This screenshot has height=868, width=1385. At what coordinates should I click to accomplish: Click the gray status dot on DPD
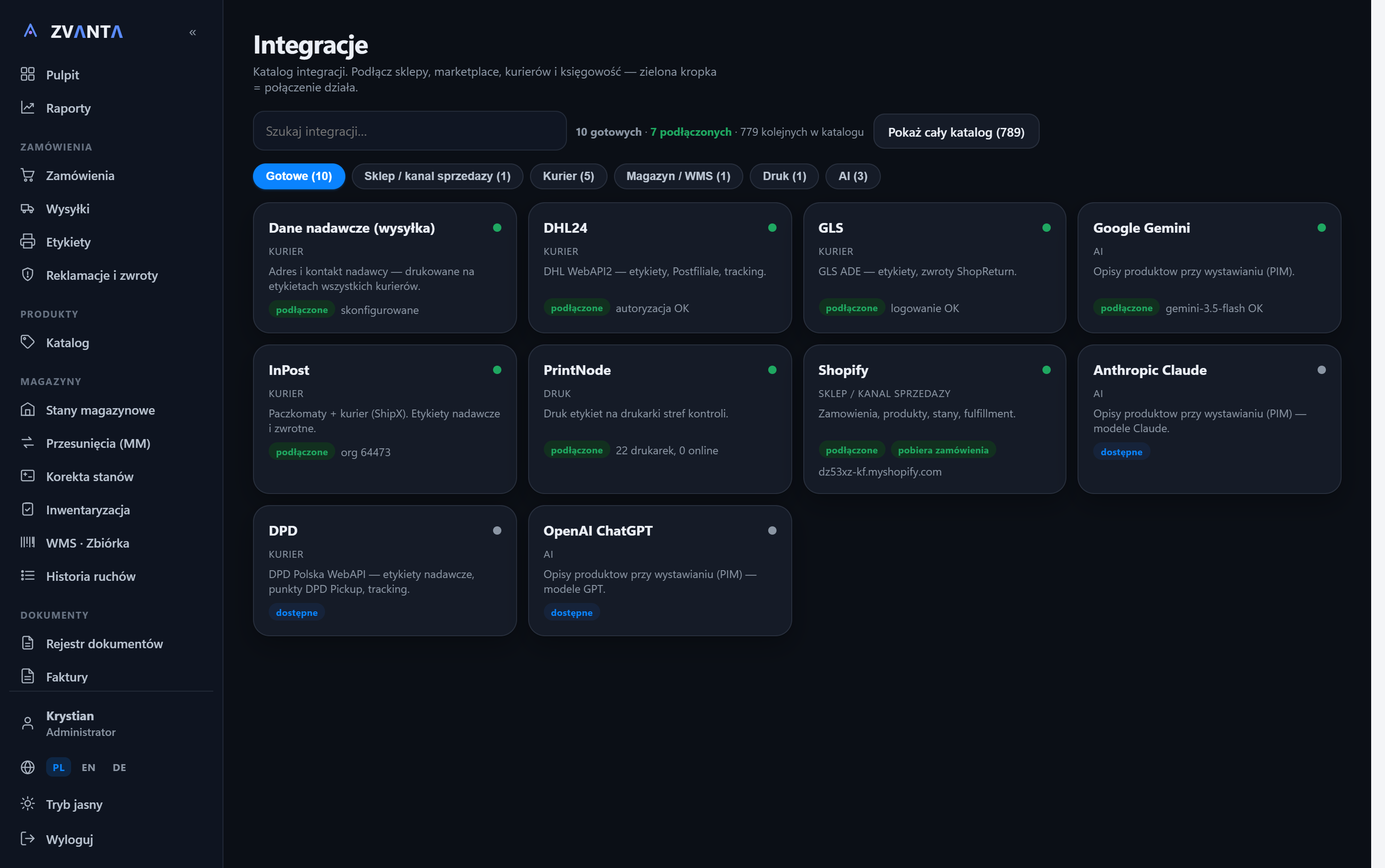[x=497, y=531]
